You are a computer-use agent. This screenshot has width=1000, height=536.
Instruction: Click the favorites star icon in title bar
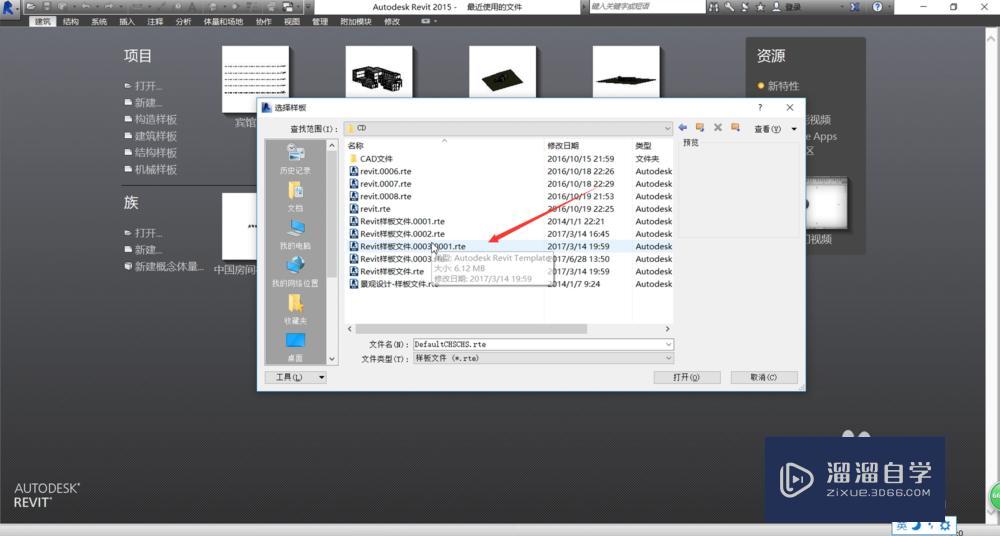coord(760,7)
